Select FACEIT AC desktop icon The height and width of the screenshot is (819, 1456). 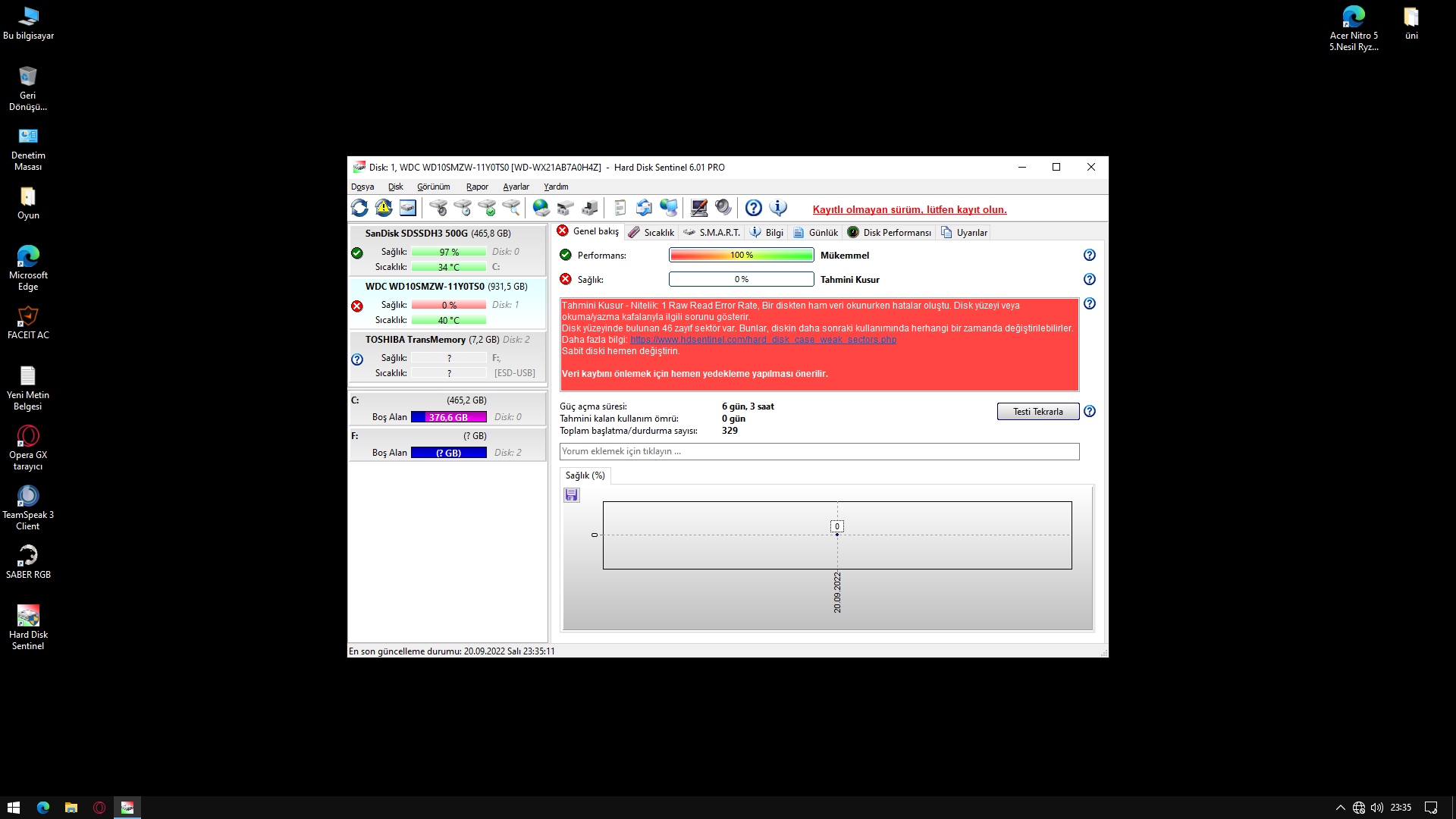[28, 322]
